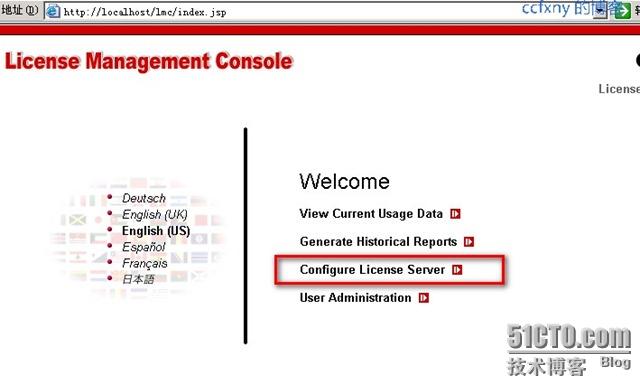Open Generate Historical Reports link
This screenshot has height=385, width=640.
pos(378,242)
